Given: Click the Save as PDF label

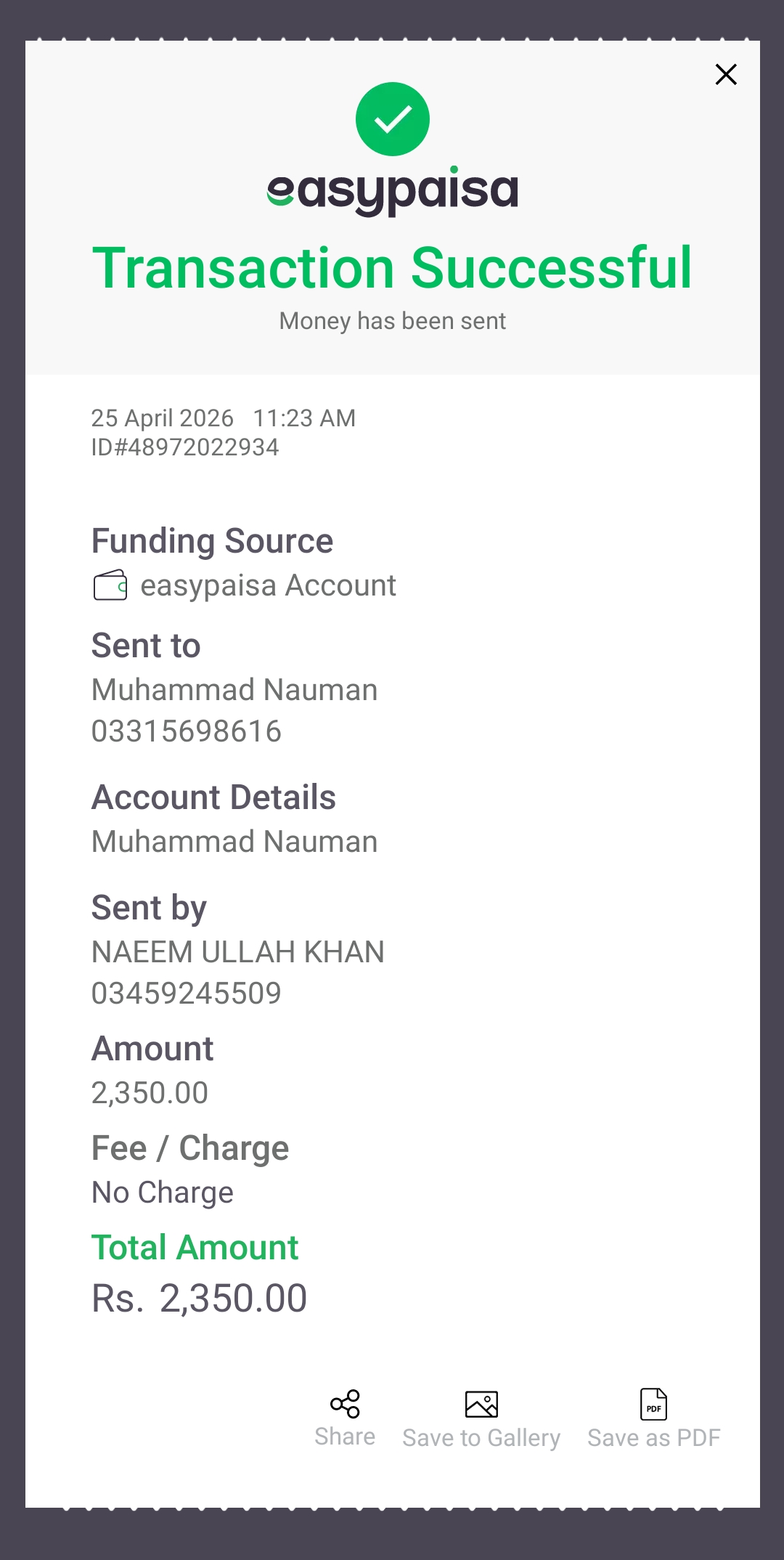Looking at the screenshot, I should coord(653,1438).
